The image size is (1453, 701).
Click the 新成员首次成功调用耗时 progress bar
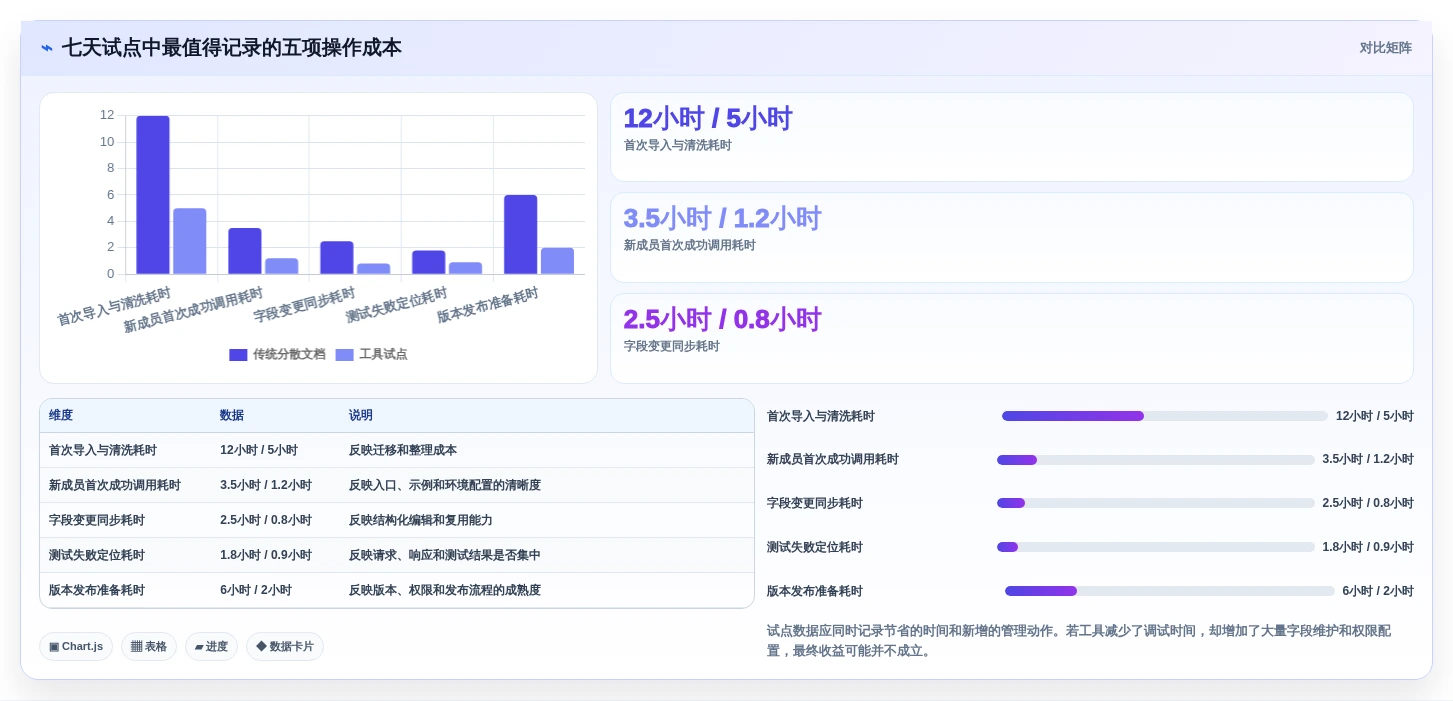point(1156,460)
